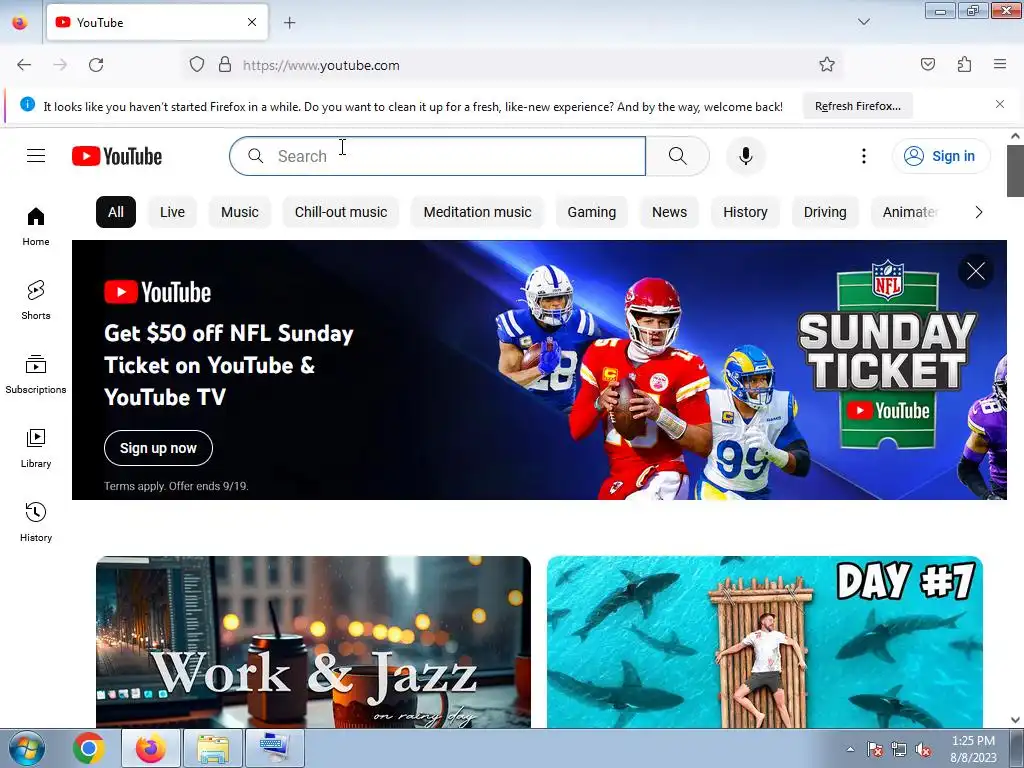Select the Chill-out music chip
This screenshot has height=768, width=1024.
coord(341,212)
